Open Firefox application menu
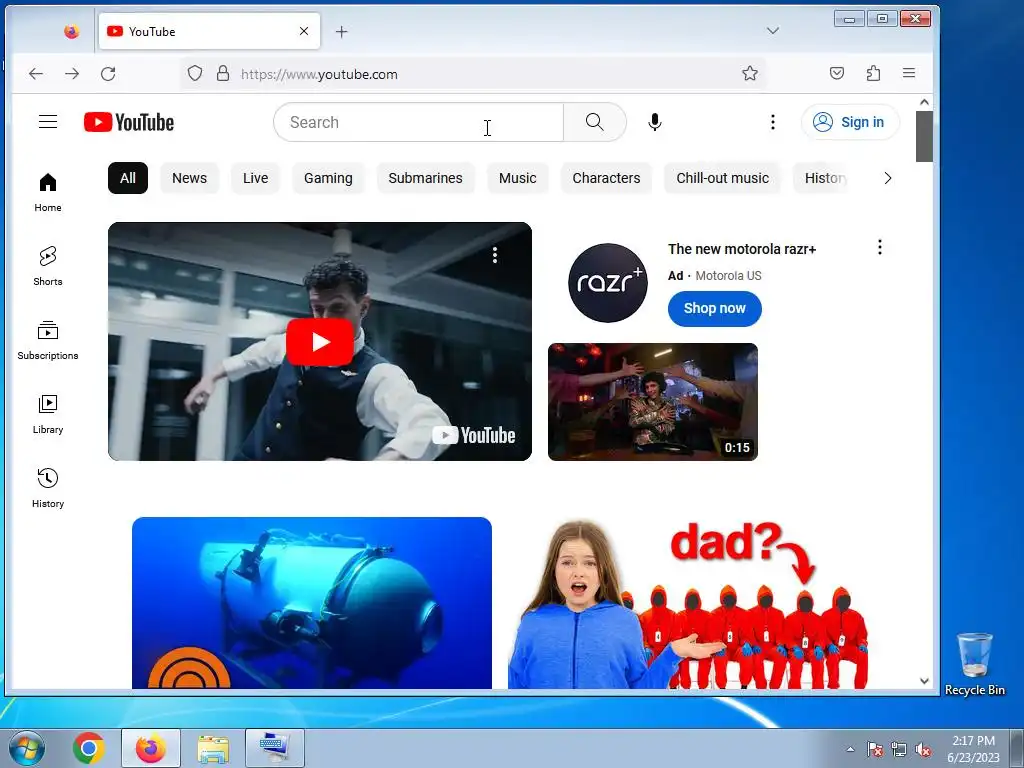Image resolution: width=1024 pixels, height=768 pixels. 908,73
